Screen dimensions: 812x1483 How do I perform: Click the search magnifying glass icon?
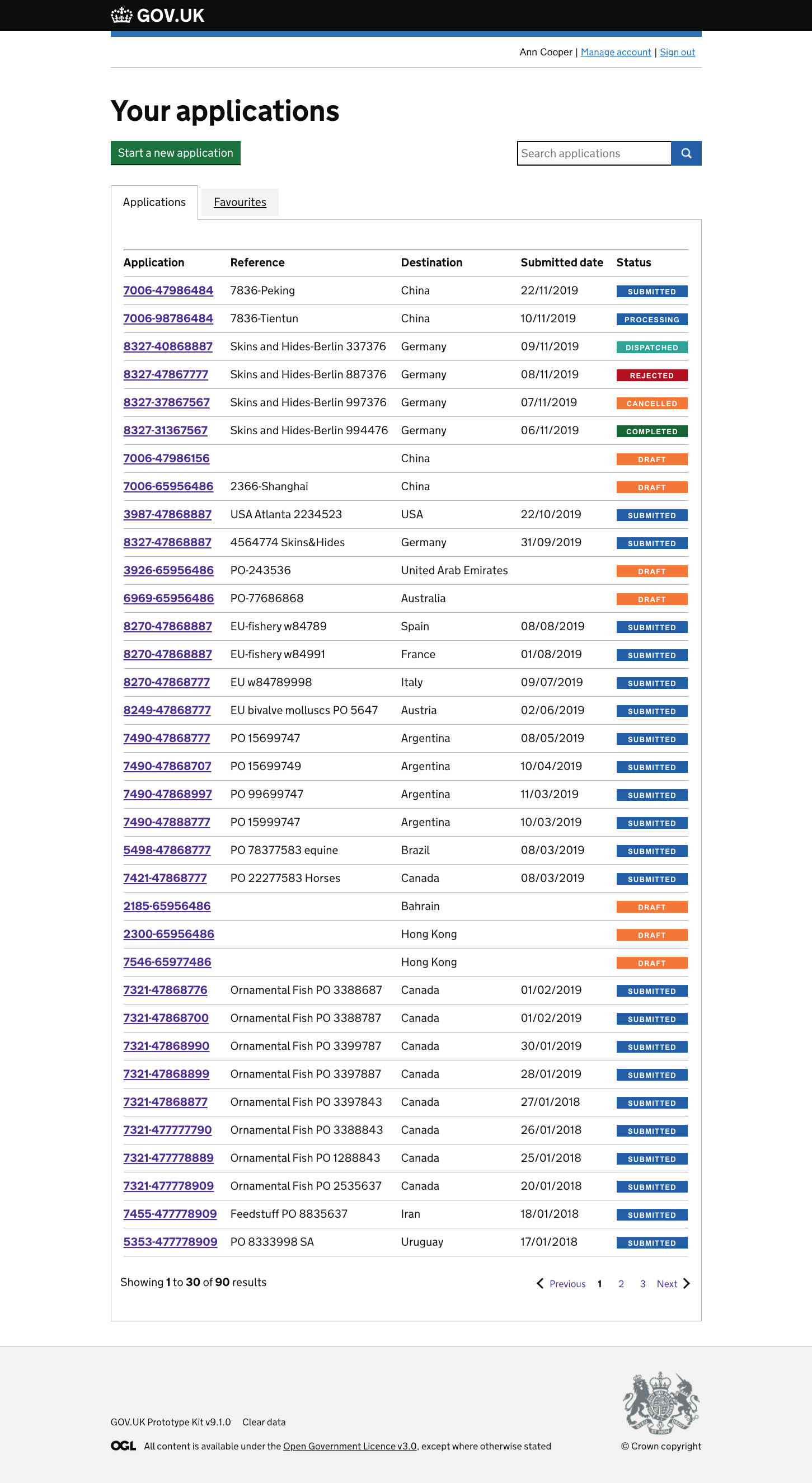point(687,153)
